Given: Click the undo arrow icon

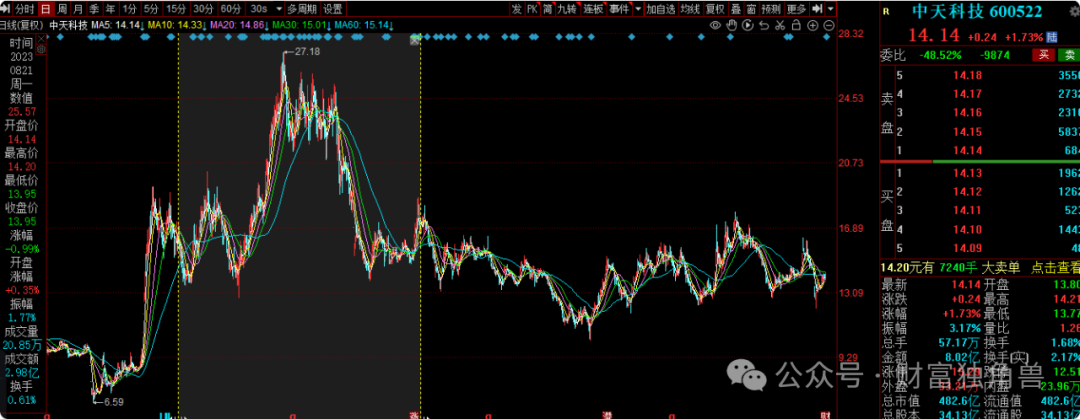Looking at the screenshot, I should tap(764, 25).
